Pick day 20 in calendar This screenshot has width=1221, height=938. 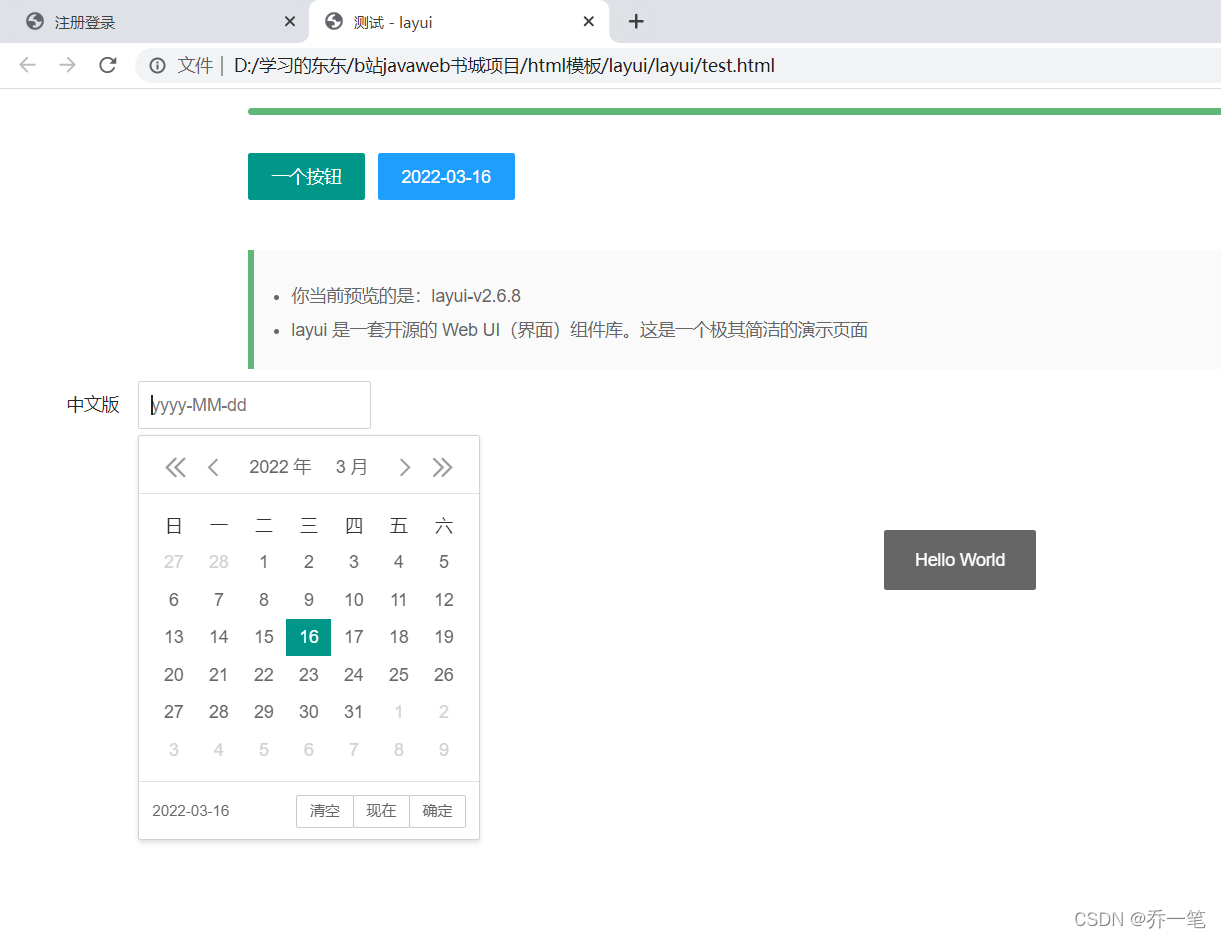174,675
